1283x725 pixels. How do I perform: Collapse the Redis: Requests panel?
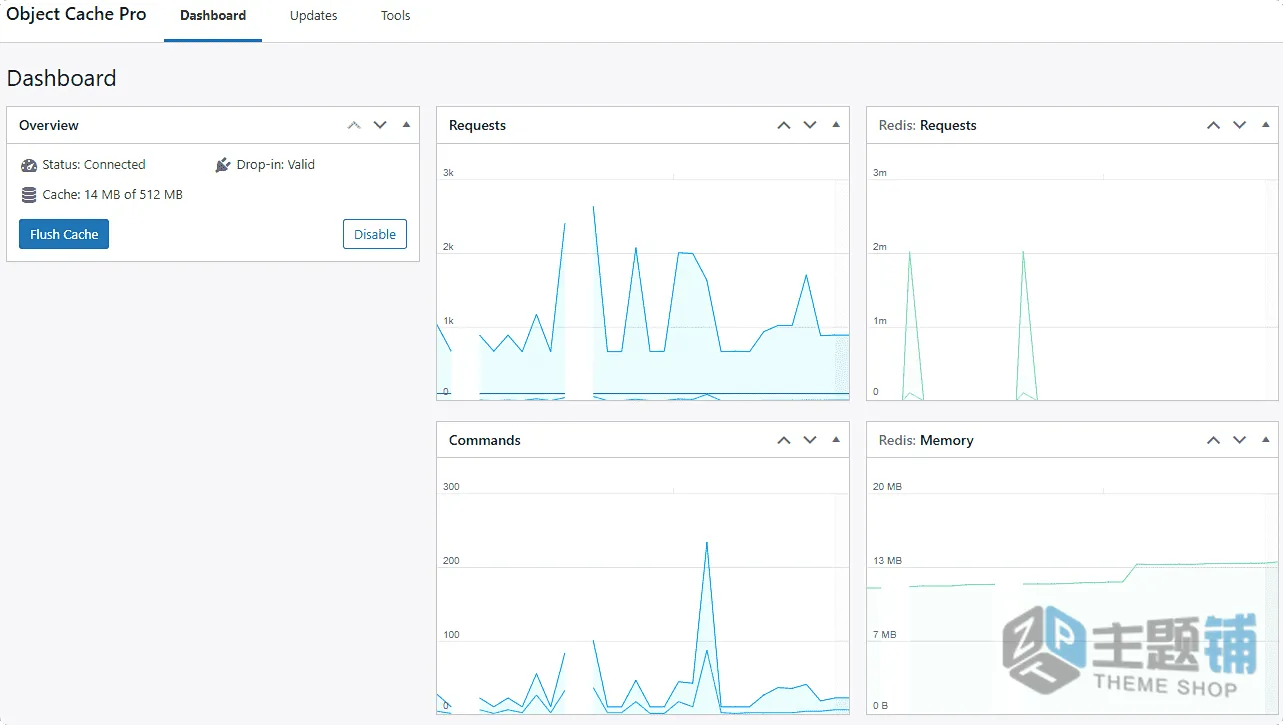(x=1266, y=125)
